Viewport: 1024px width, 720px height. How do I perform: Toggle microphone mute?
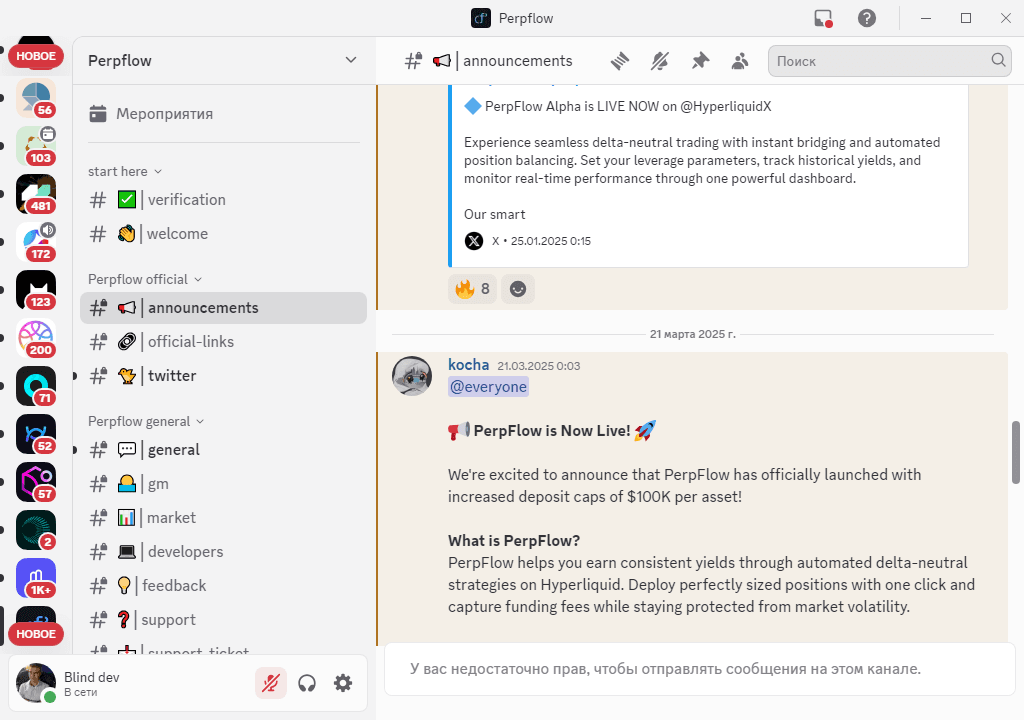tap(270, 683)
